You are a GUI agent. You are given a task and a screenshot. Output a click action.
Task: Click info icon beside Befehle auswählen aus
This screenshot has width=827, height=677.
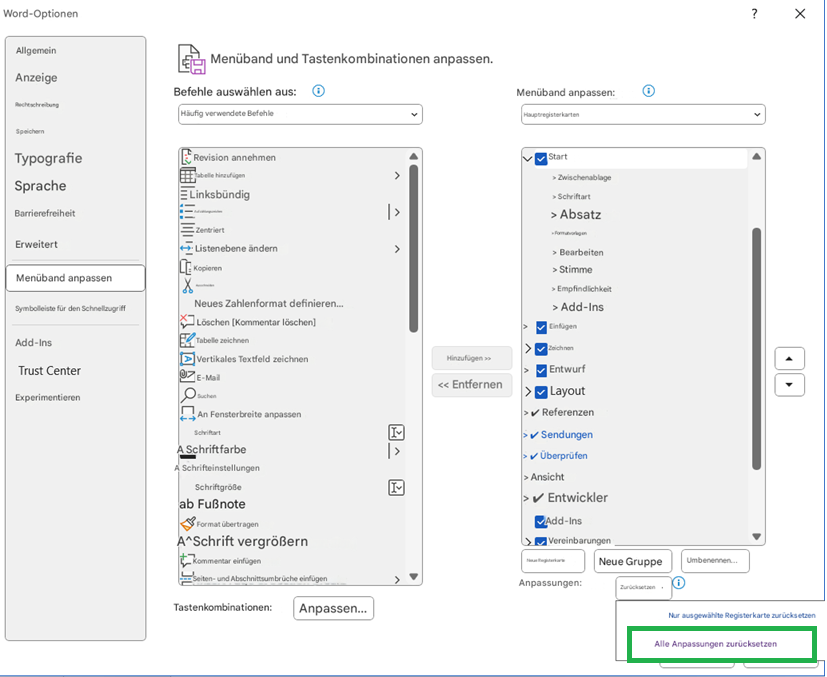tap(319, 91)
